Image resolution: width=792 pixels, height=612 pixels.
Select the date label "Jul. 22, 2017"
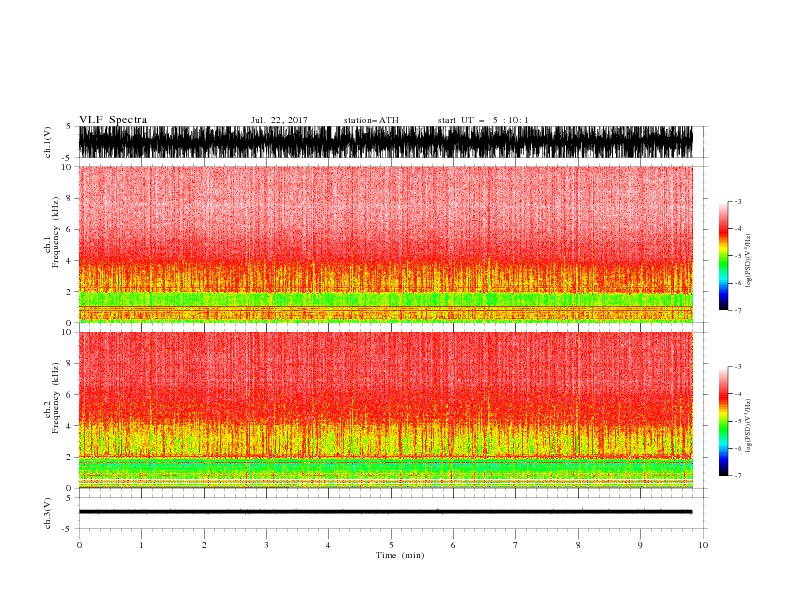[x=279, y=120]
